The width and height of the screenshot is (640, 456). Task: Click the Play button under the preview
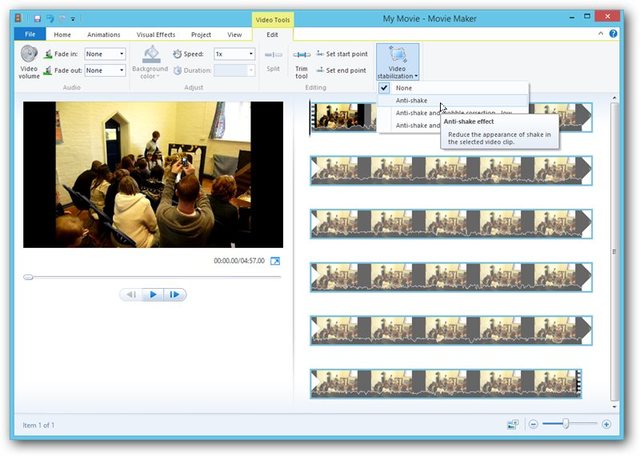[153, 294]
